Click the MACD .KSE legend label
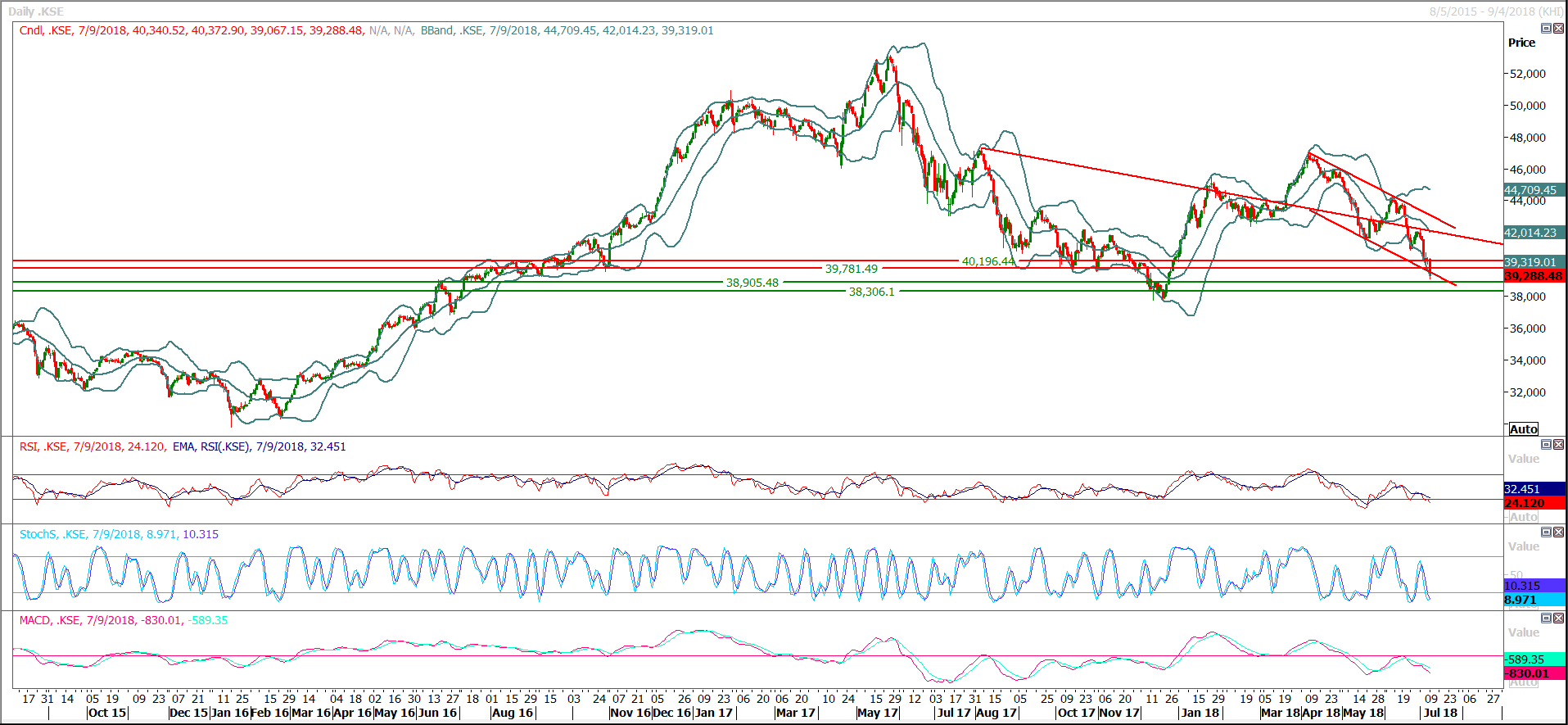The height and width of the screenshot is (725, 1568). tap(124, 620)
